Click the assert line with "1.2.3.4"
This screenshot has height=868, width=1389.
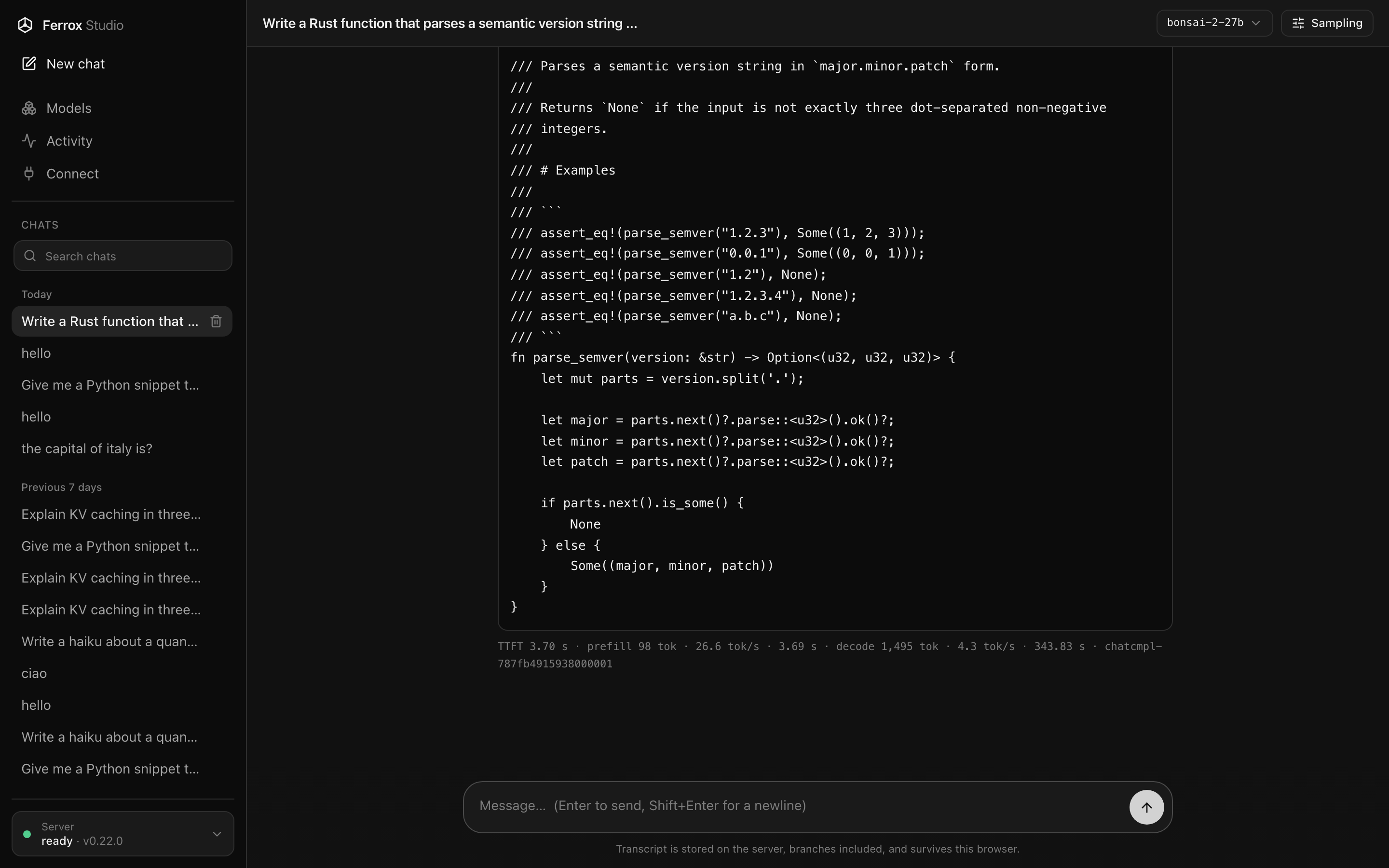pos(683,296)
